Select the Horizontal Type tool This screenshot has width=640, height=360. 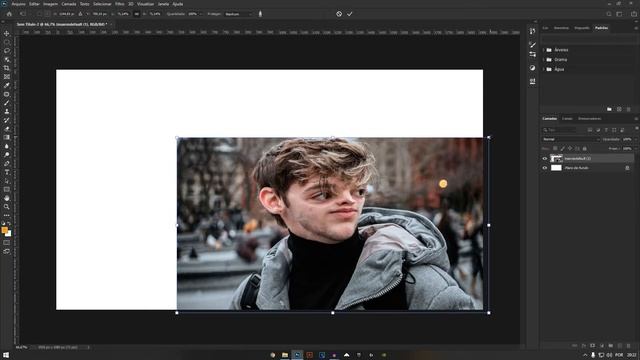click(7, 172)
